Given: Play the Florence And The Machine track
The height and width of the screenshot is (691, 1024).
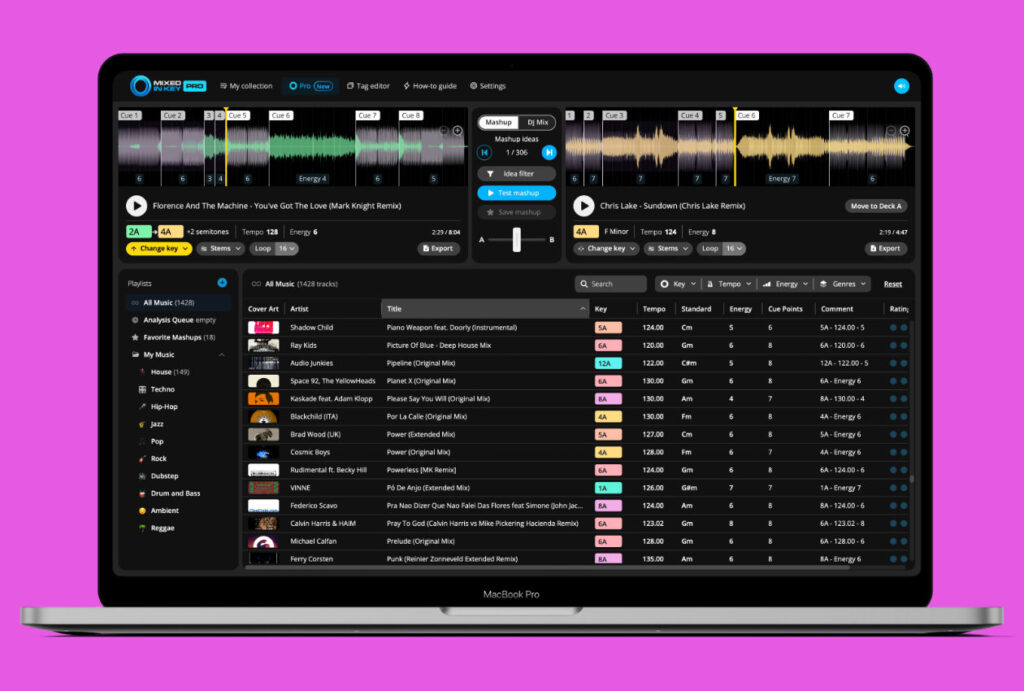Looking at the screenshot, I should coord(136,206).
